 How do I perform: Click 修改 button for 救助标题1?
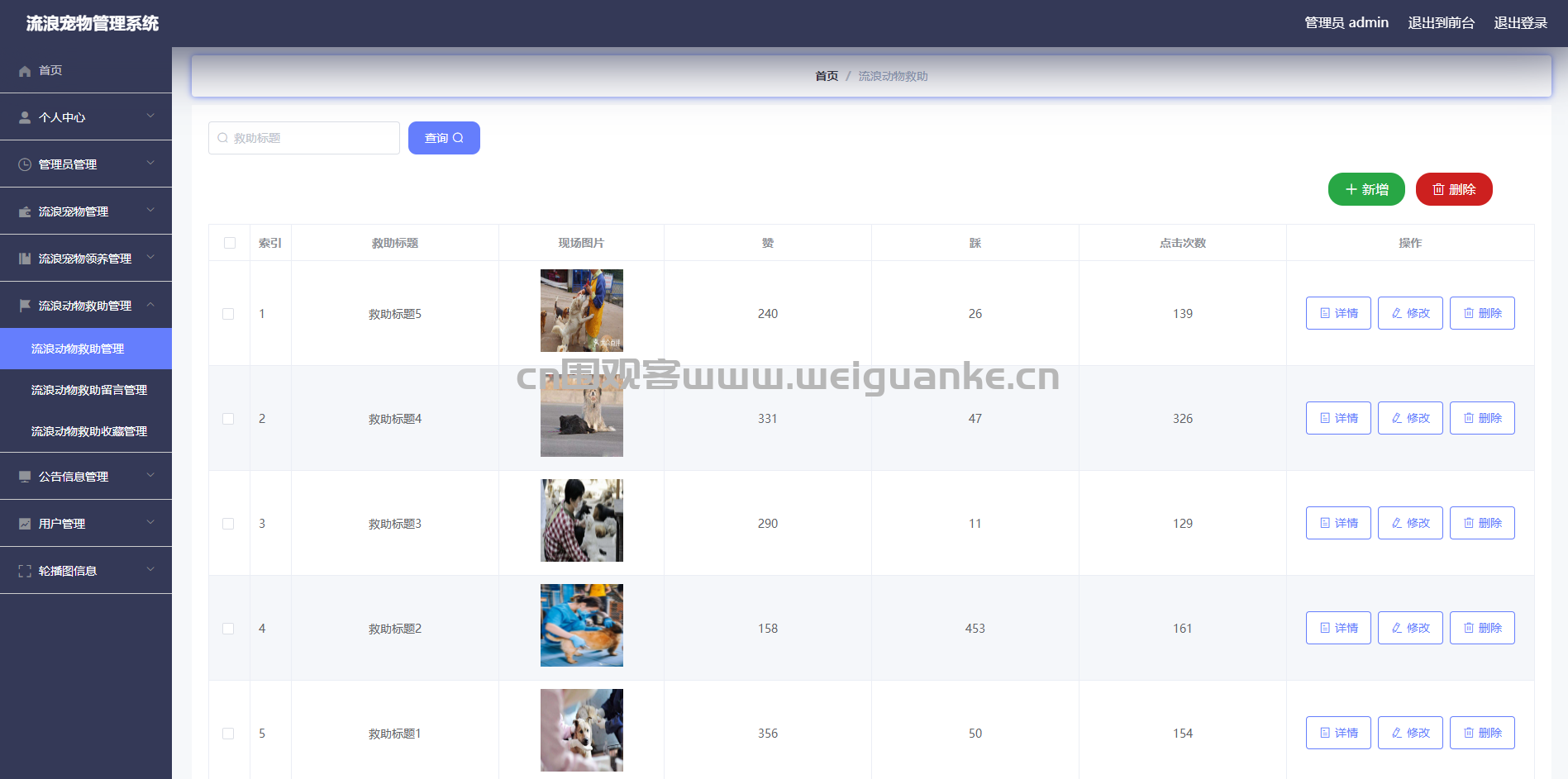pos(1410,733)
